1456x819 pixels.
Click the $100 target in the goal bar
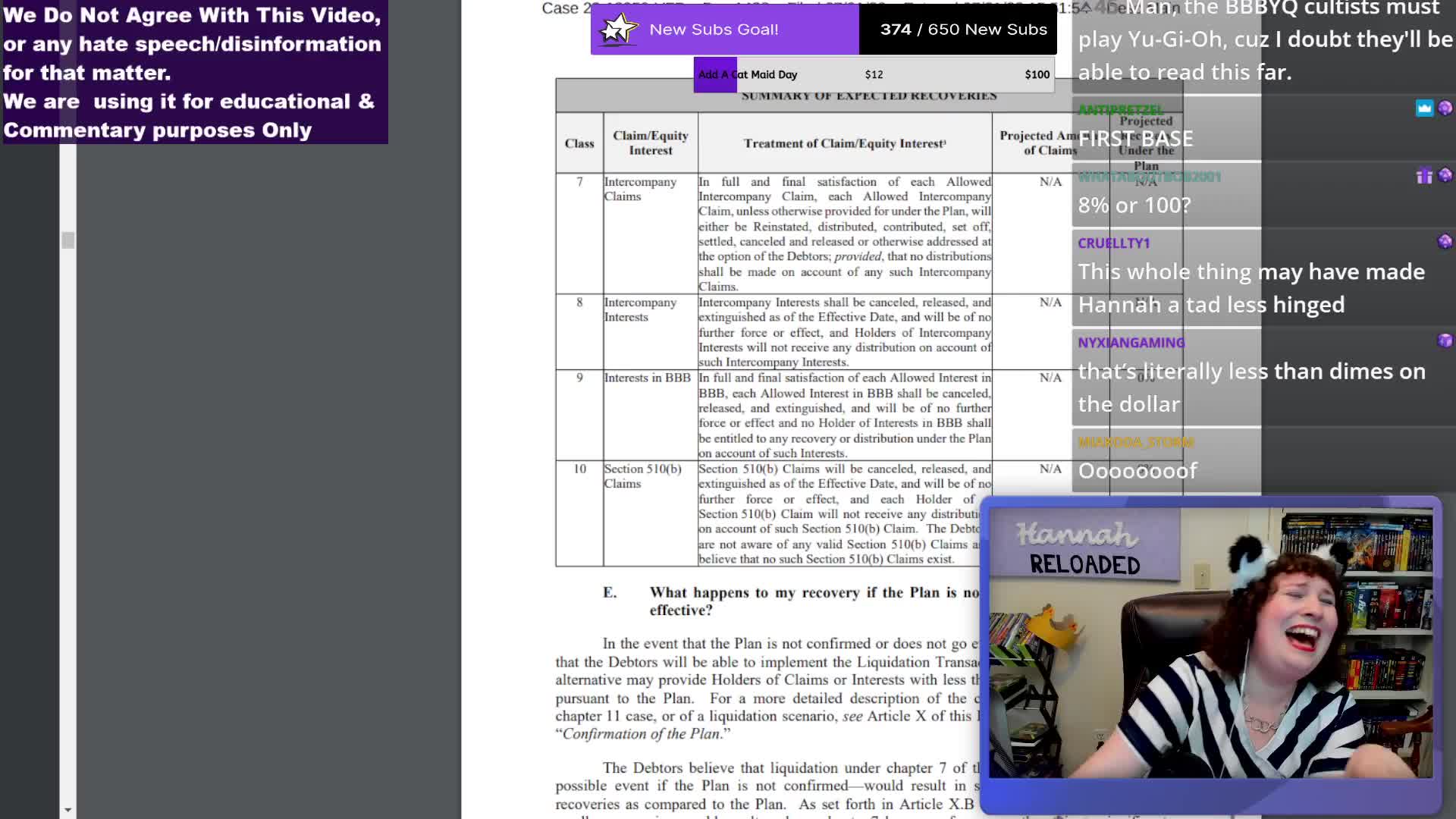[x=1037, y=74]
